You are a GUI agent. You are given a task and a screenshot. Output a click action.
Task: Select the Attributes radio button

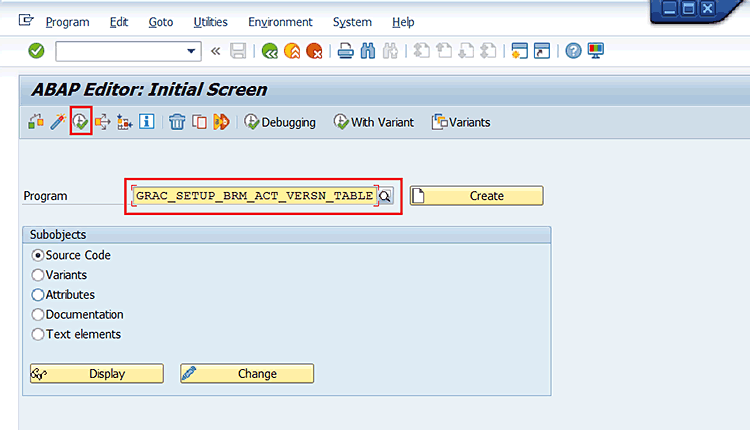pos(38,295)
